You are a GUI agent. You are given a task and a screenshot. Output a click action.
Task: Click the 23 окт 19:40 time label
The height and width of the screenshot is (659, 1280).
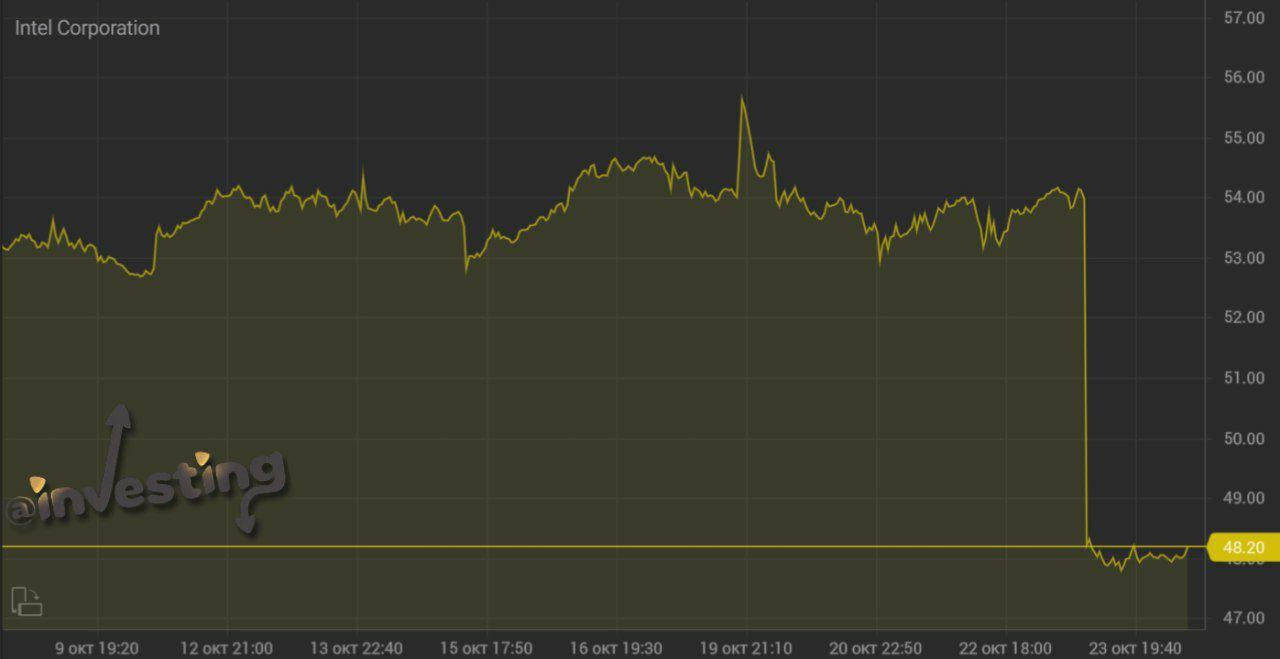point(1136,648)
